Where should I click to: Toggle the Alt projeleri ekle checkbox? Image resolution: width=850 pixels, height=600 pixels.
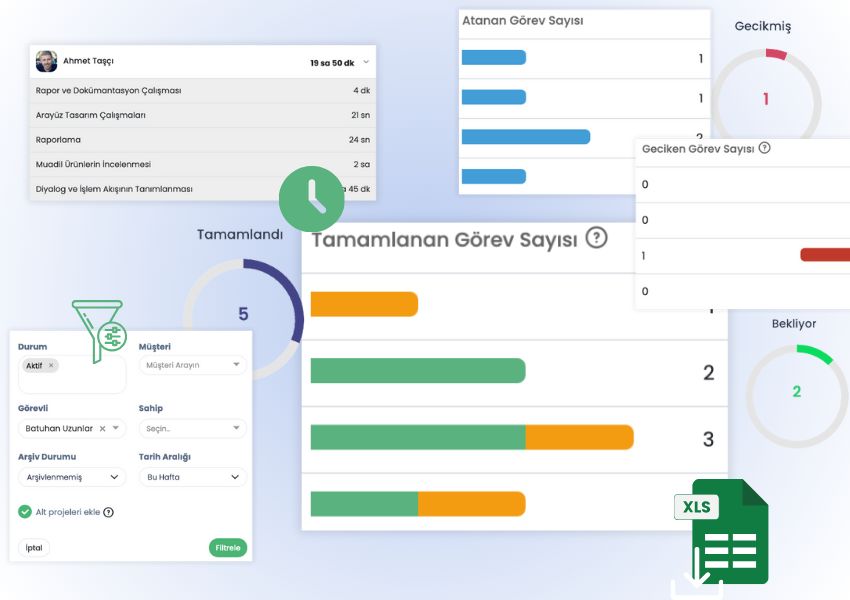(25, 512)
